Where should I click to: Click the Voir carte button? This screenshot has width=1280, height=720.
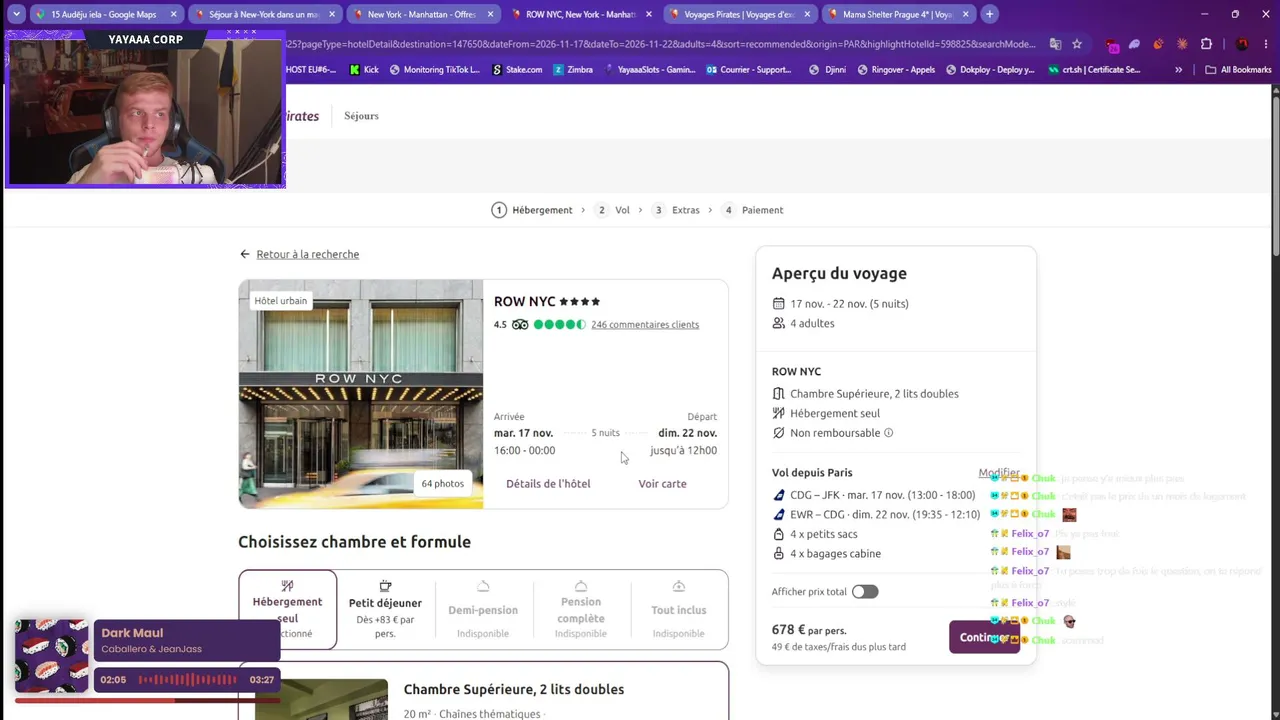(662, 484)
